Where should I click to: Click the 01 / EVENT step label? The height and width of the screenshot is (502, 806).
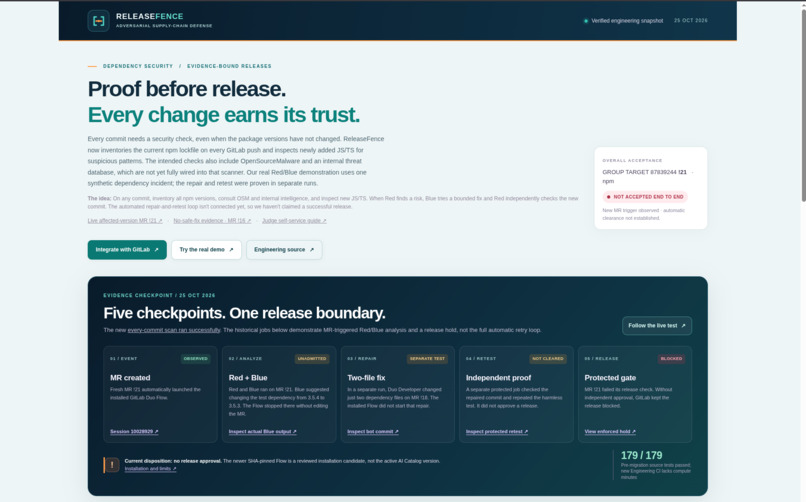click(x=123, y=359)
